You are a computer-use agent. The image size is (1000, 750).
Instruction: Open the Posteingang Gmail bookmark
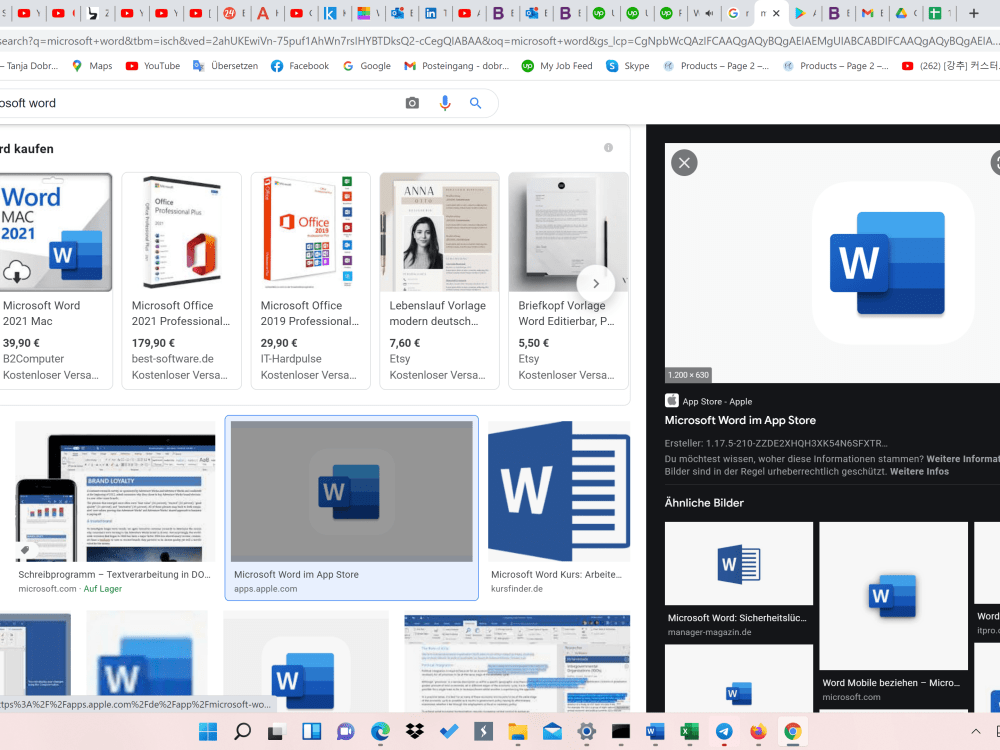(x=457, y=66)
